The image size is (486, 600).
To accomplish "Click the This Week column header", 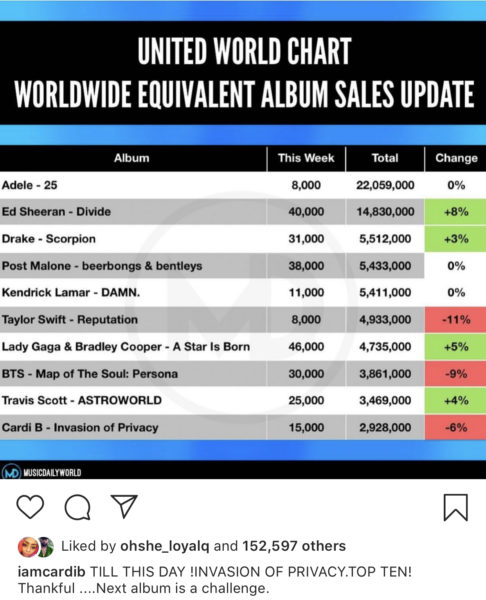I will tap(306, 158).
